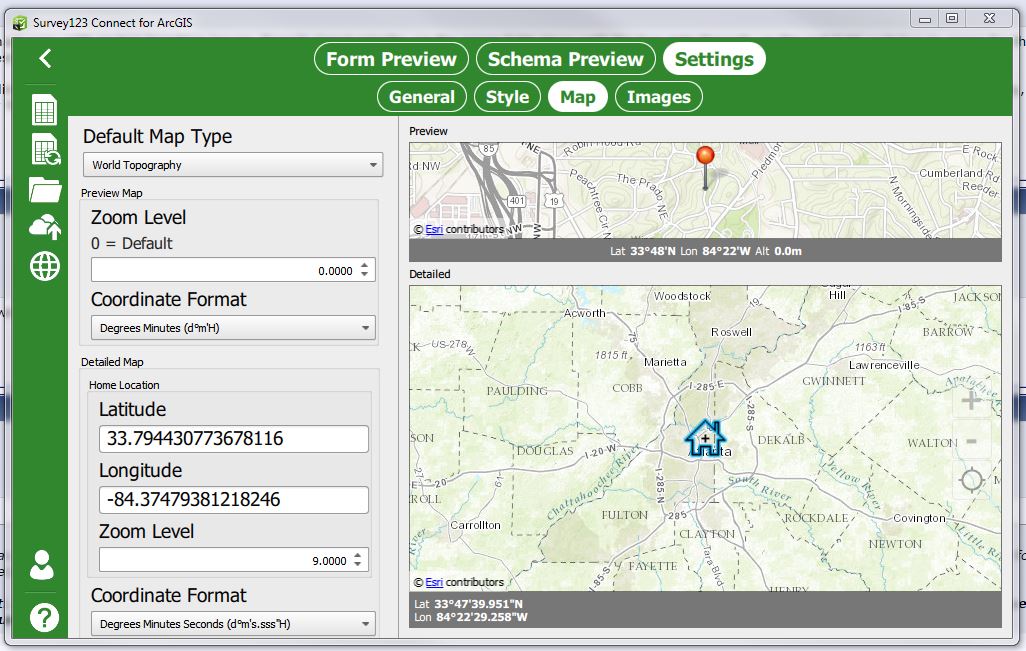Click Acworth label on detailed map
Image resolution: width=1026 pixels, height=651 pixels.
[584, 313]
